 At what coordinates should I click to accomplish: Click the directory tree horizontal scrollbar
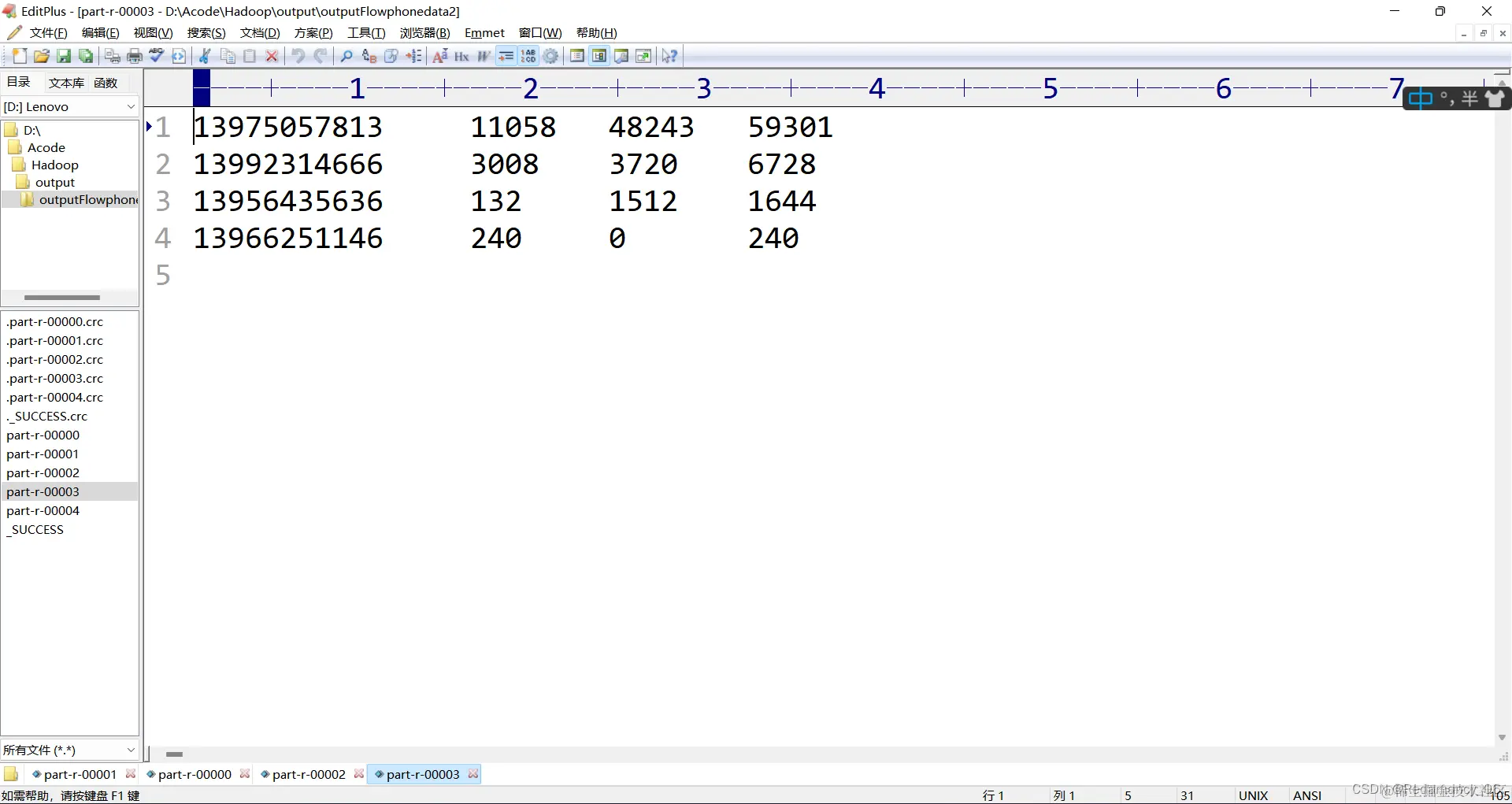62,298
